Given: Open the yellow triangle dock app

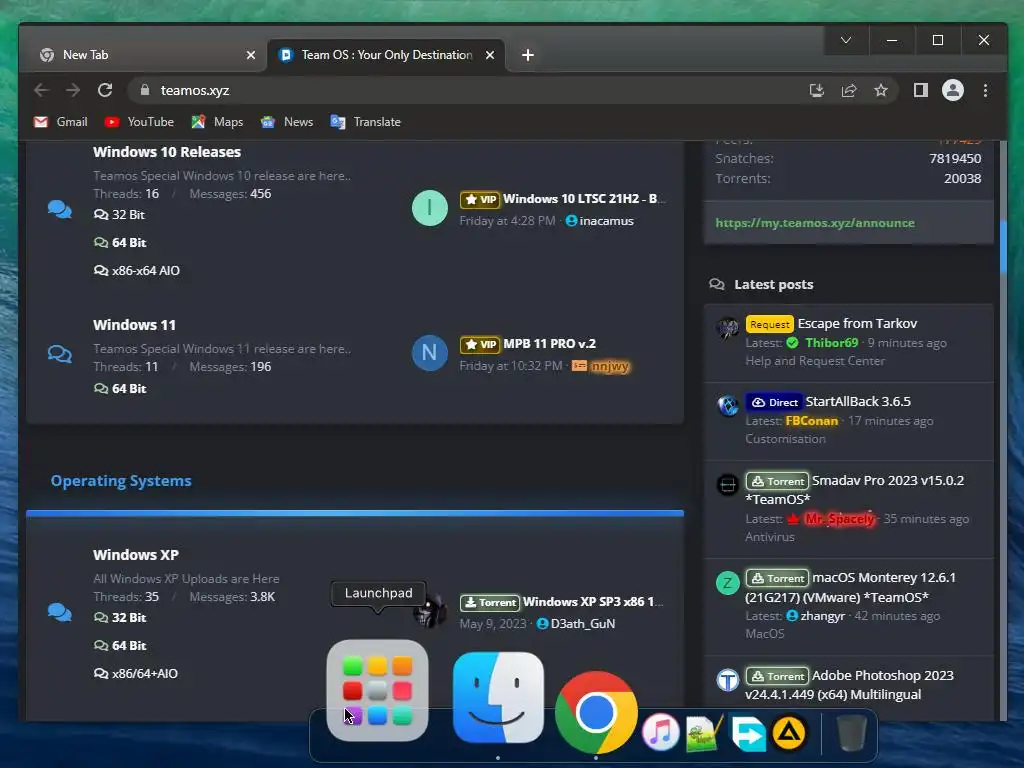Looking at the screenshot, I should 789,733.
